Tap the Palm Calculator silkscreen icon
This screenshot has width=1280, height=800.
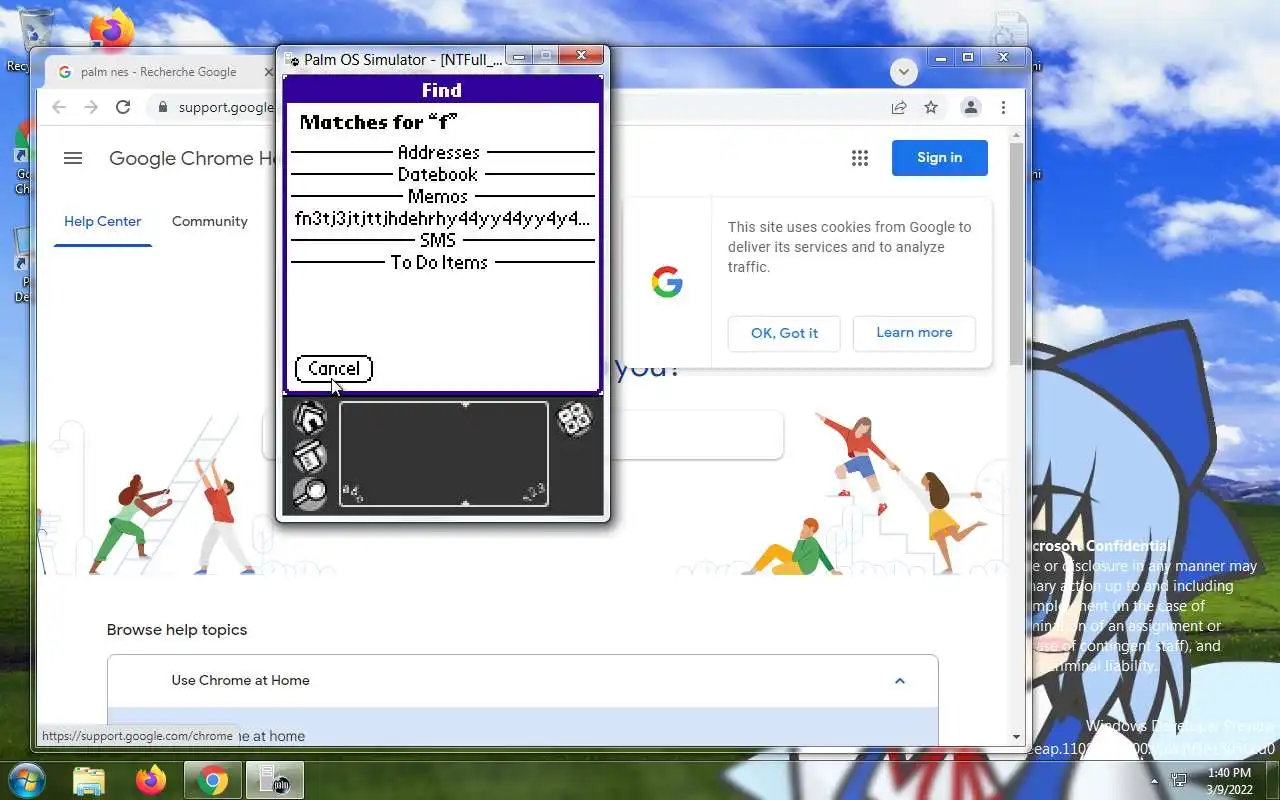574,419
